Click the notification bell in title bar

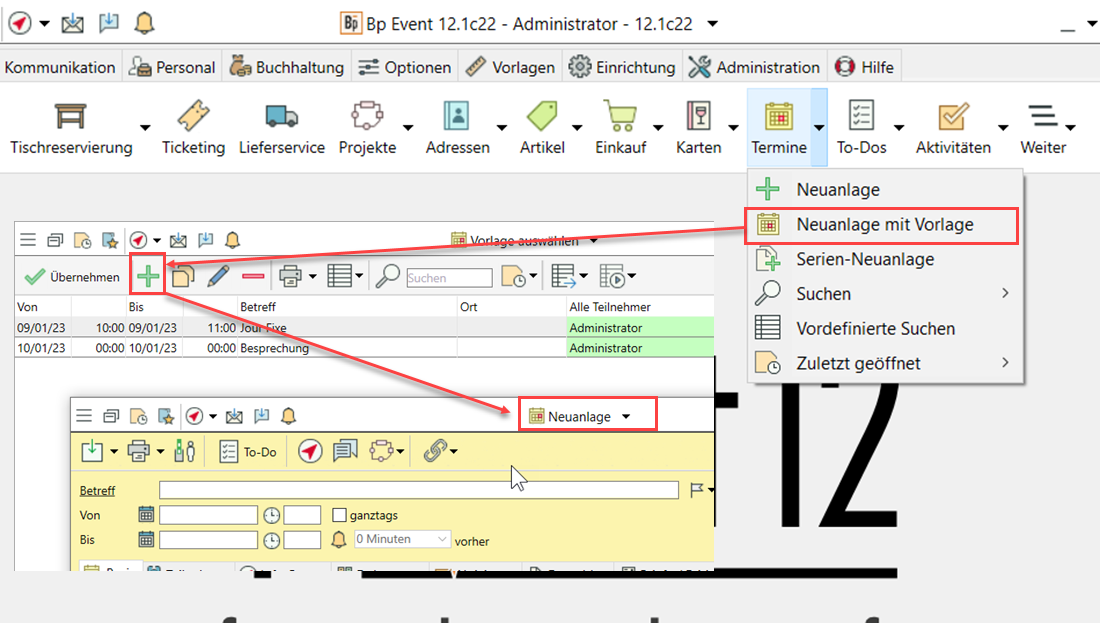point(145,23)
